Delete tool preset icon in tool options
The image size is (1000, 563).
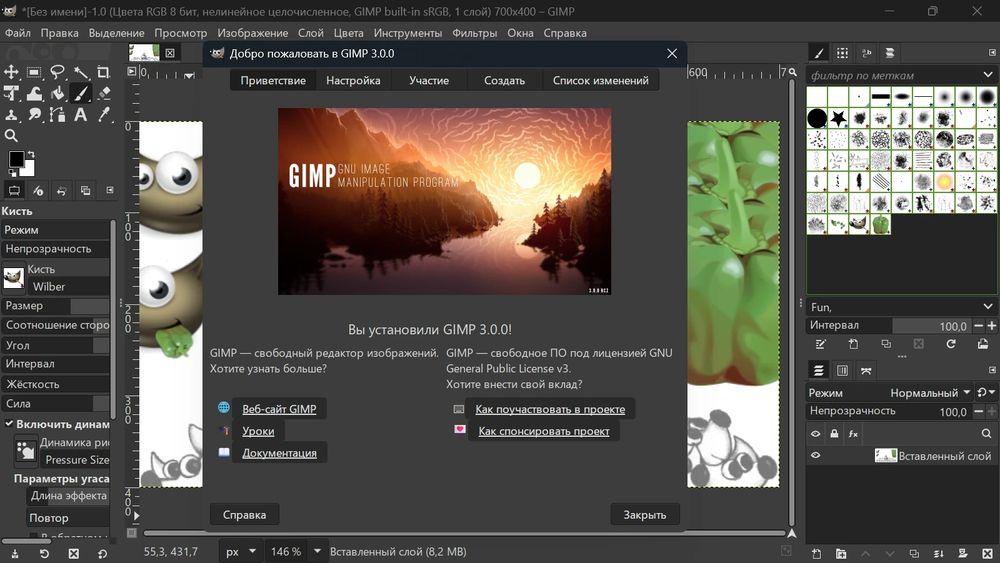pos(73,553)
